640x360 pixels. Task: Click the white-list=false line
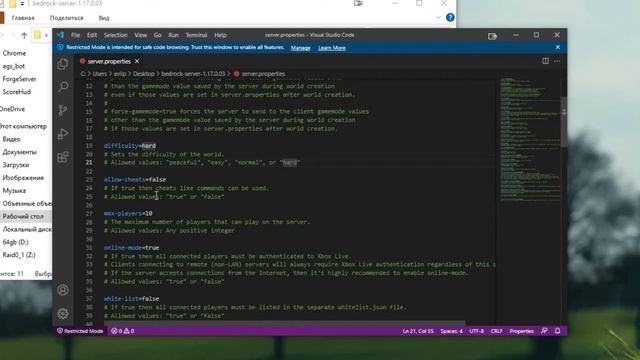point(131,299)
